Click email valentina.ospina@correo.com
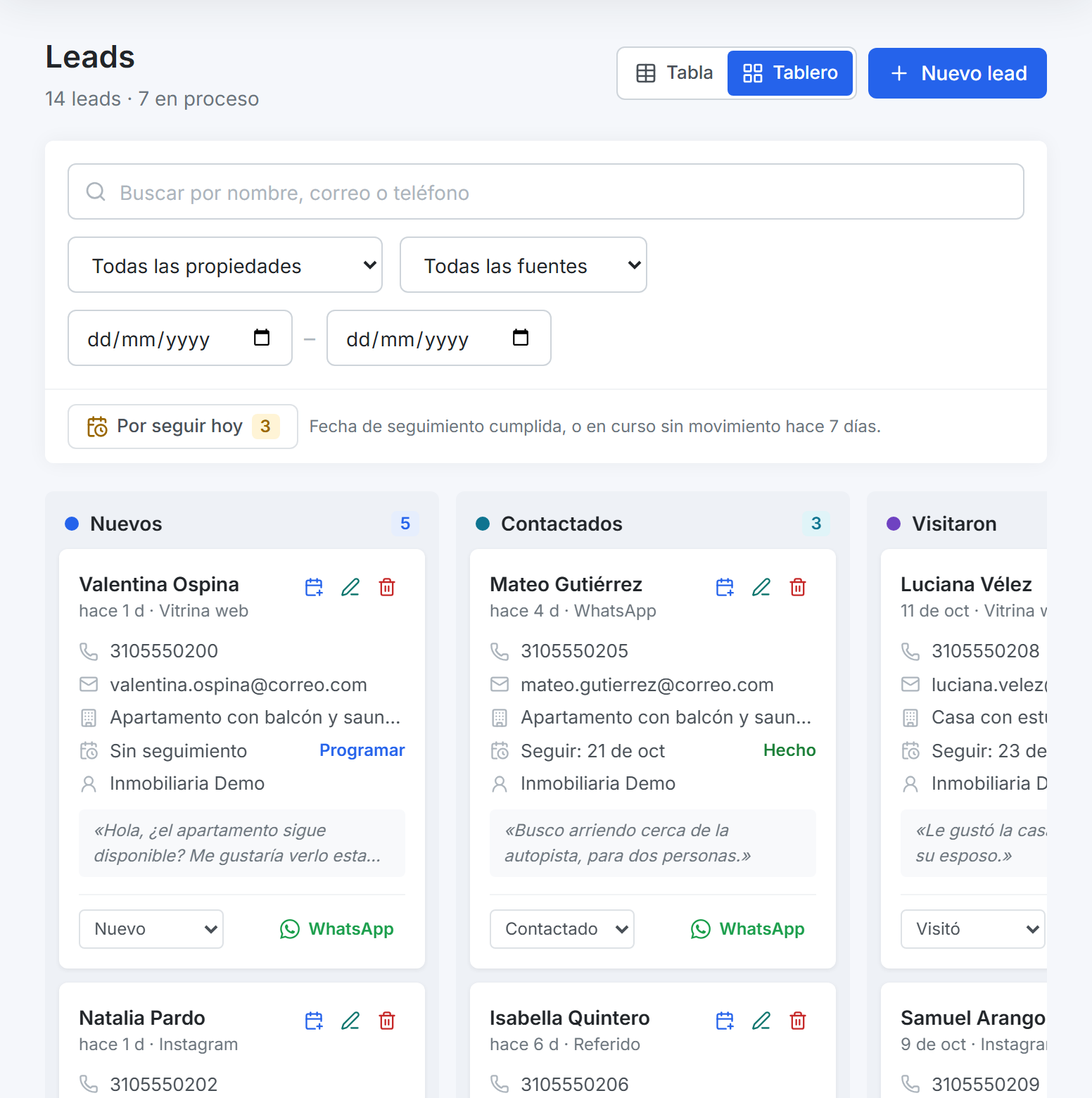 (239, 685)
